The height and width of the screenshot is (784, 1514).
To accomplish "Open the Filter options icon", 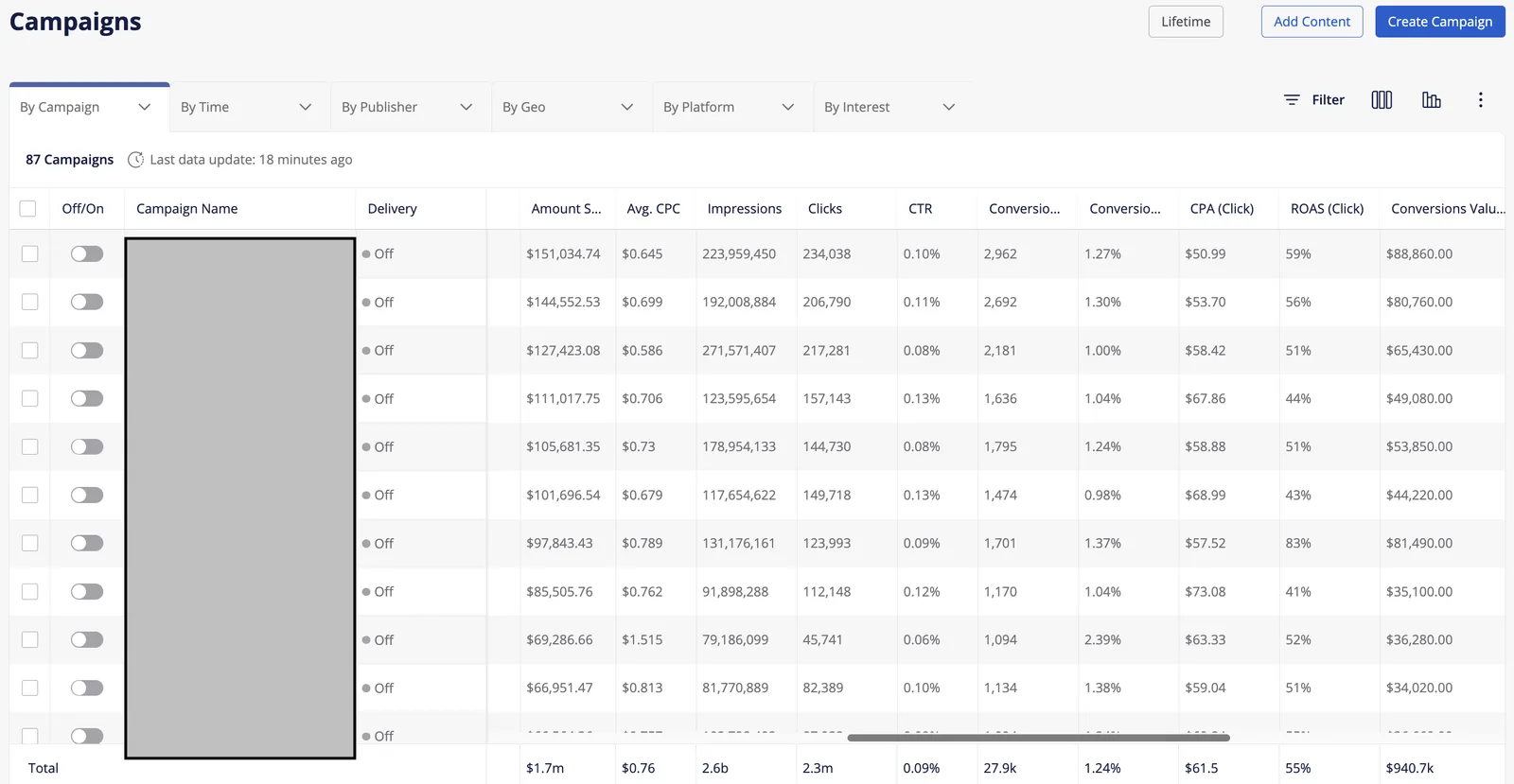I will coord(1292,99).
